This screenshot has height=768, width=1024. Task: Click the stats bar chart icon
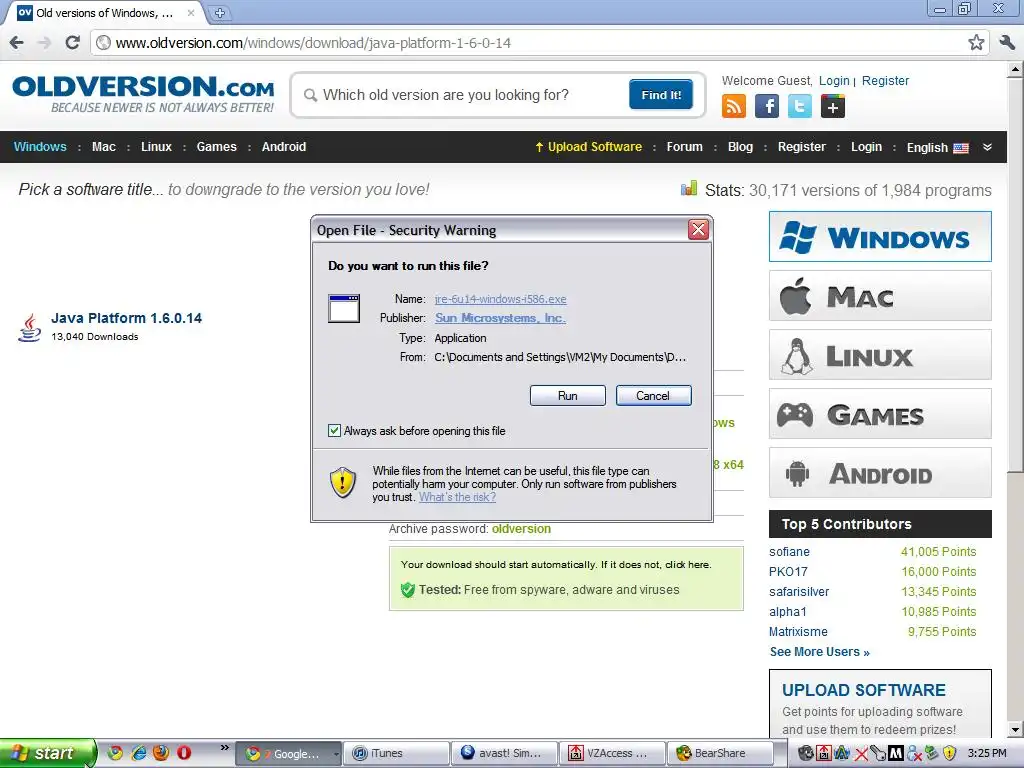tap(688, 189)
